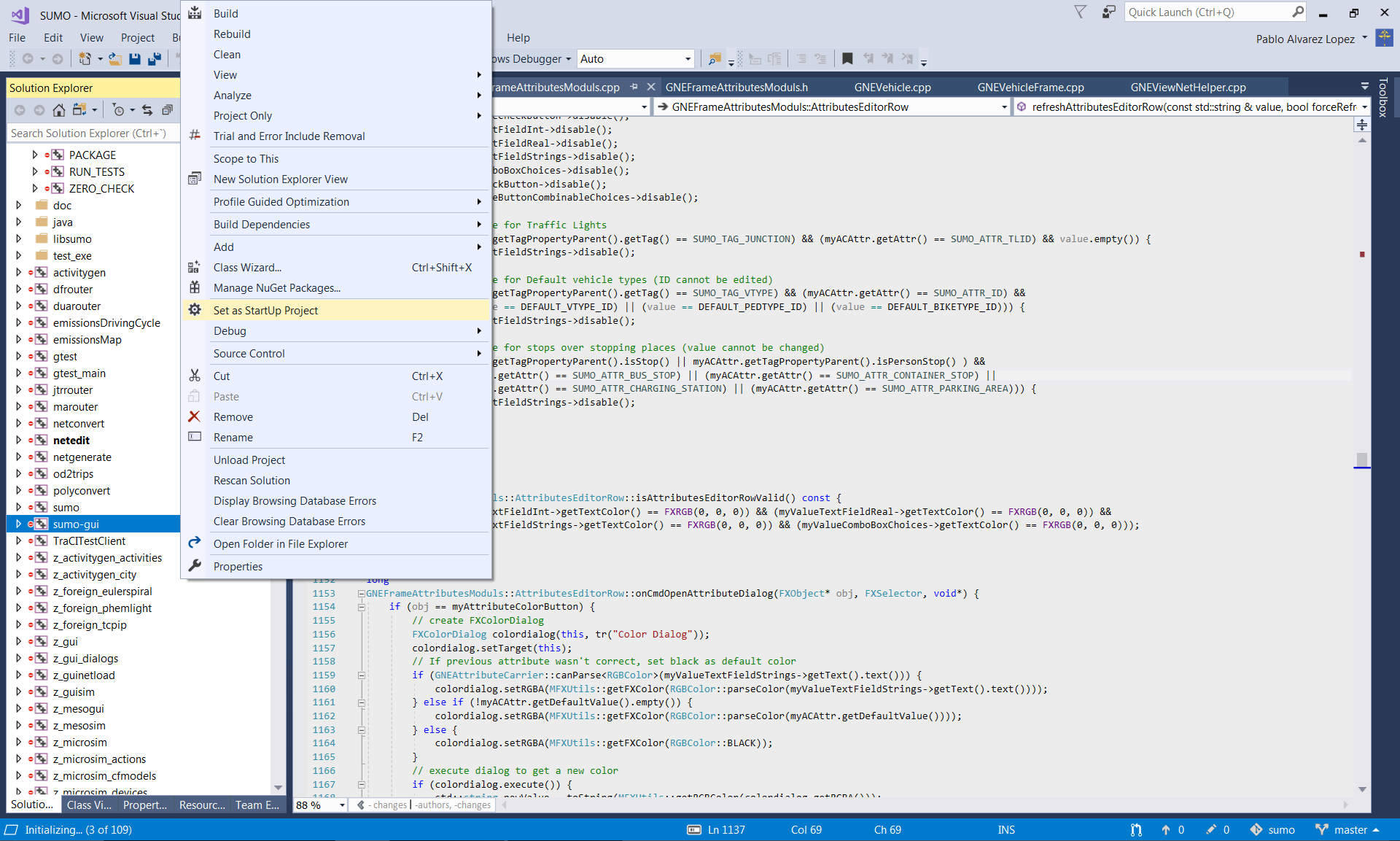Click in the Search Solution Explorer field
1400x841 pixels.
pos(93,133)
